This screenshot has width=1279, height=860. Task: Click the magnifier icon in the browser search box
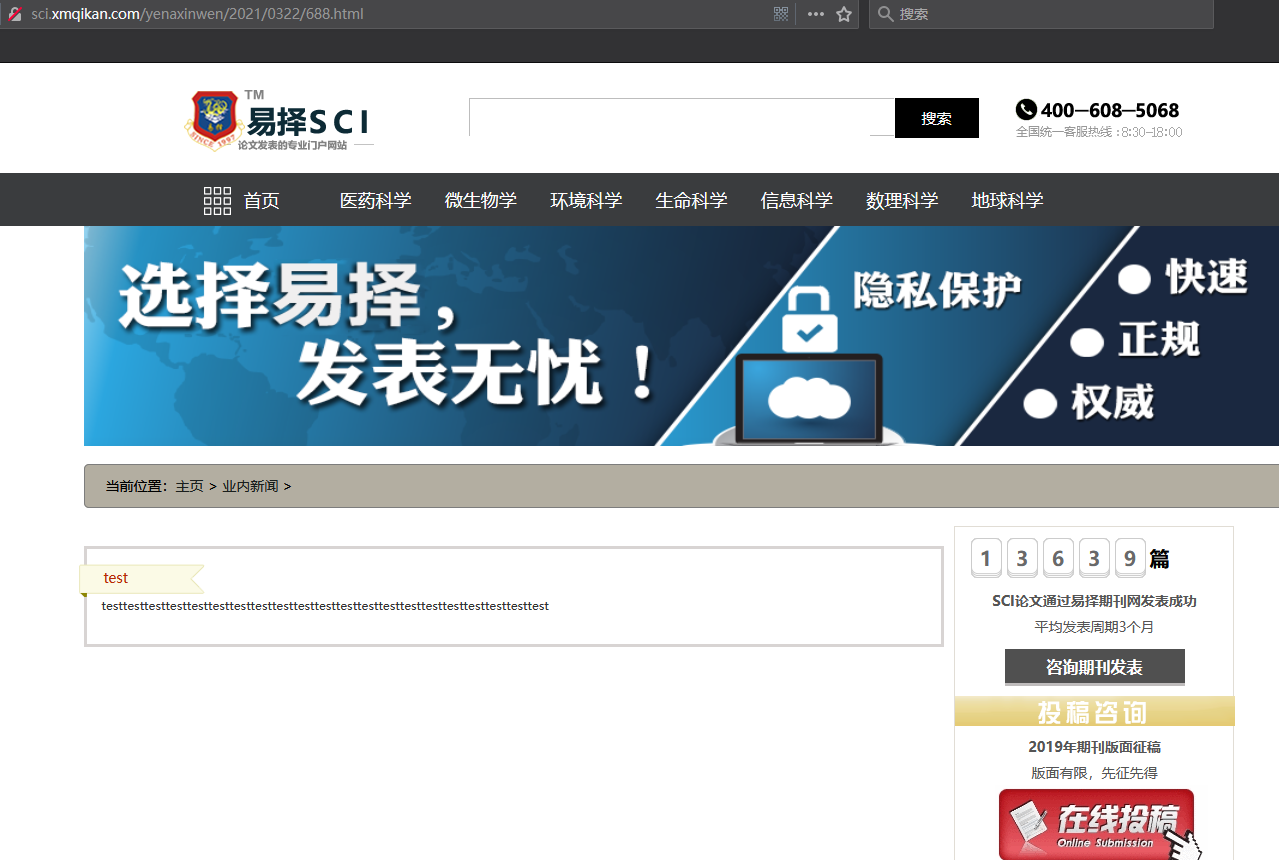[x=885, y=14]
